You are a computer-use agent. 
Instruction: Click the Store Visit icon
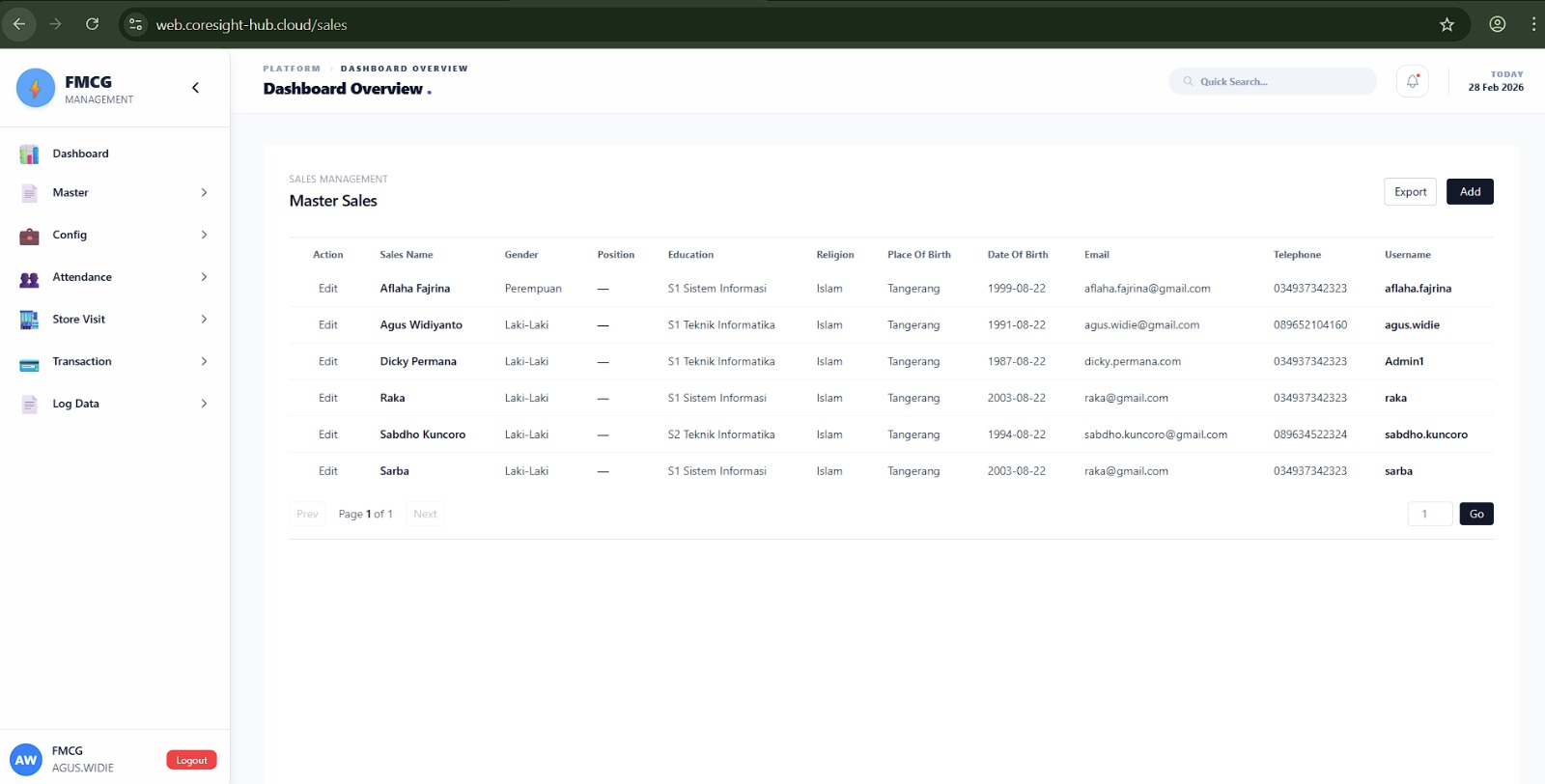29,320
